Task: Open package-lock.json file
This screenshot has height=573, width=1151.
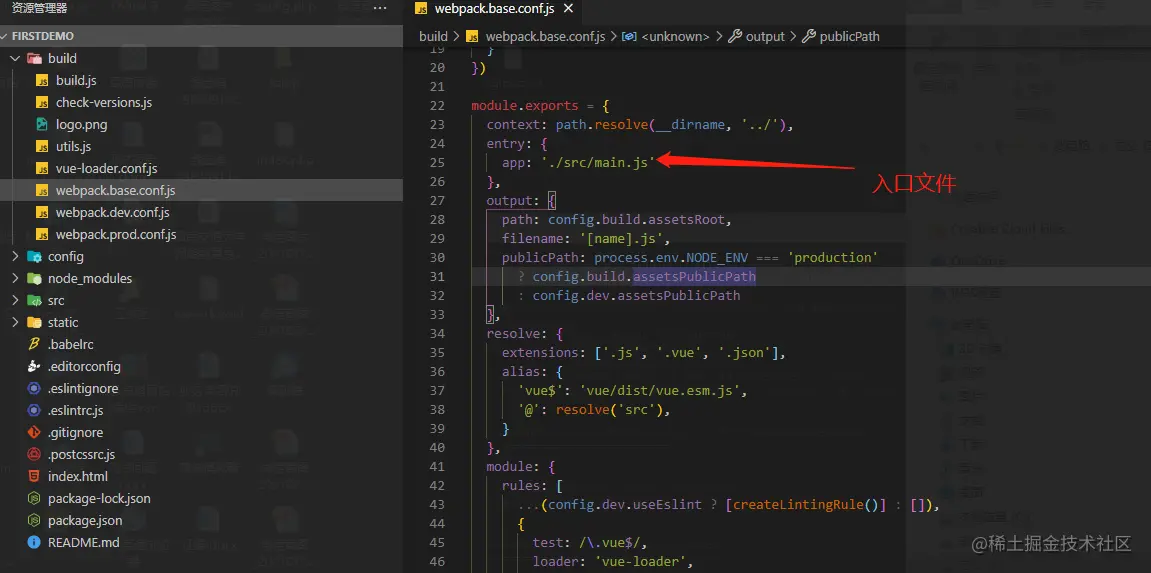Action: 99,498
